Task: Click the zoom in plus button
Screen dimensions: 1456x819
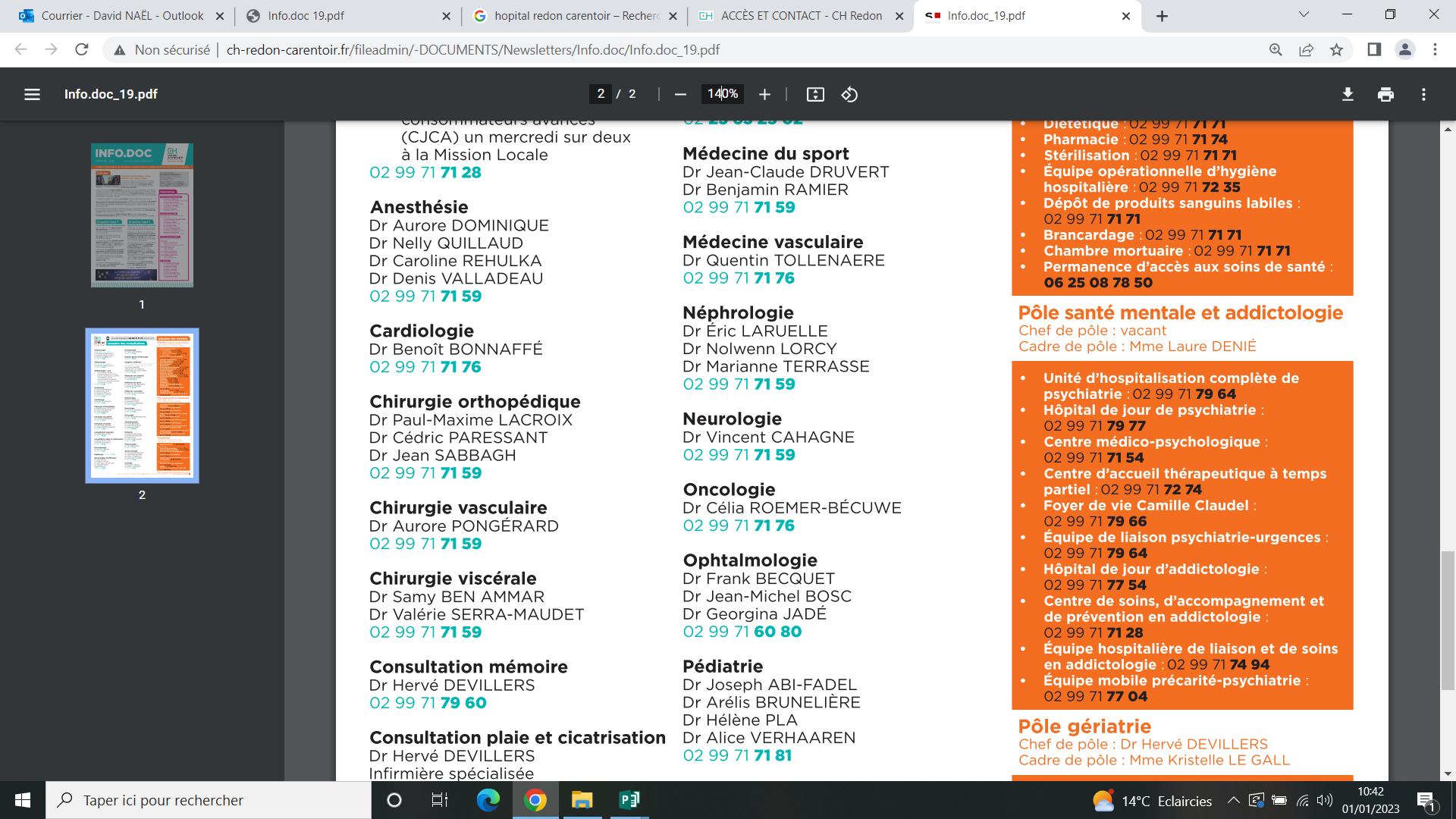Action: [764, 95]
